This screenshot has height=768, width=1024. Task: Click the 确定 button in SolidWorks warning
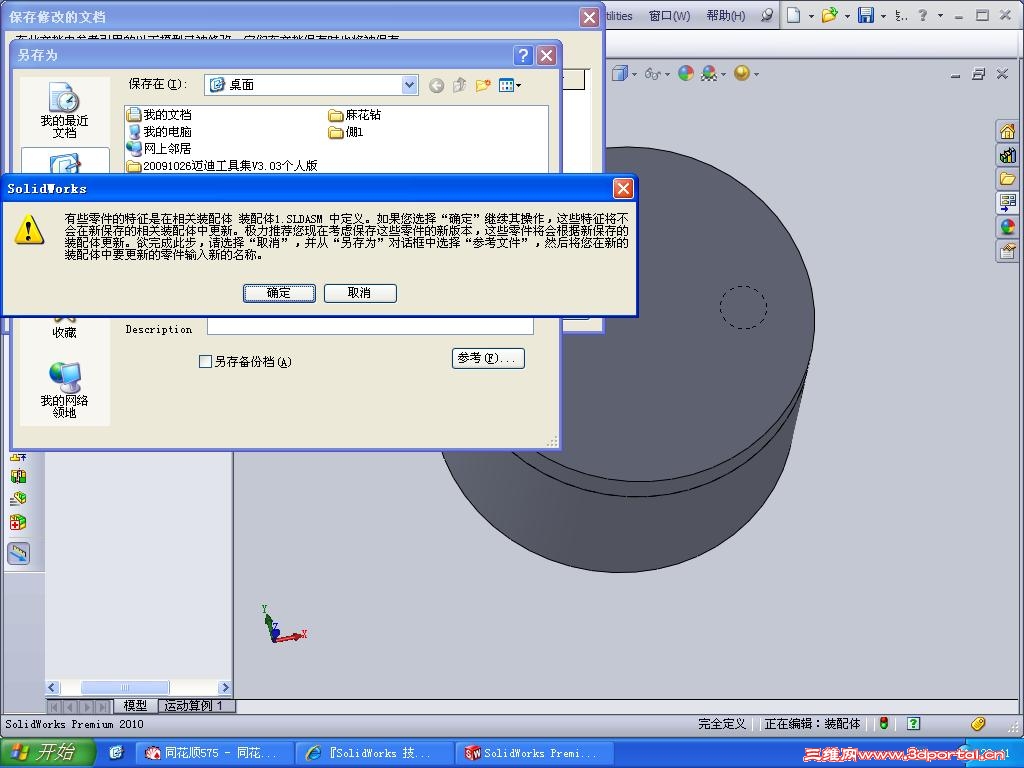tap(279, 293)
